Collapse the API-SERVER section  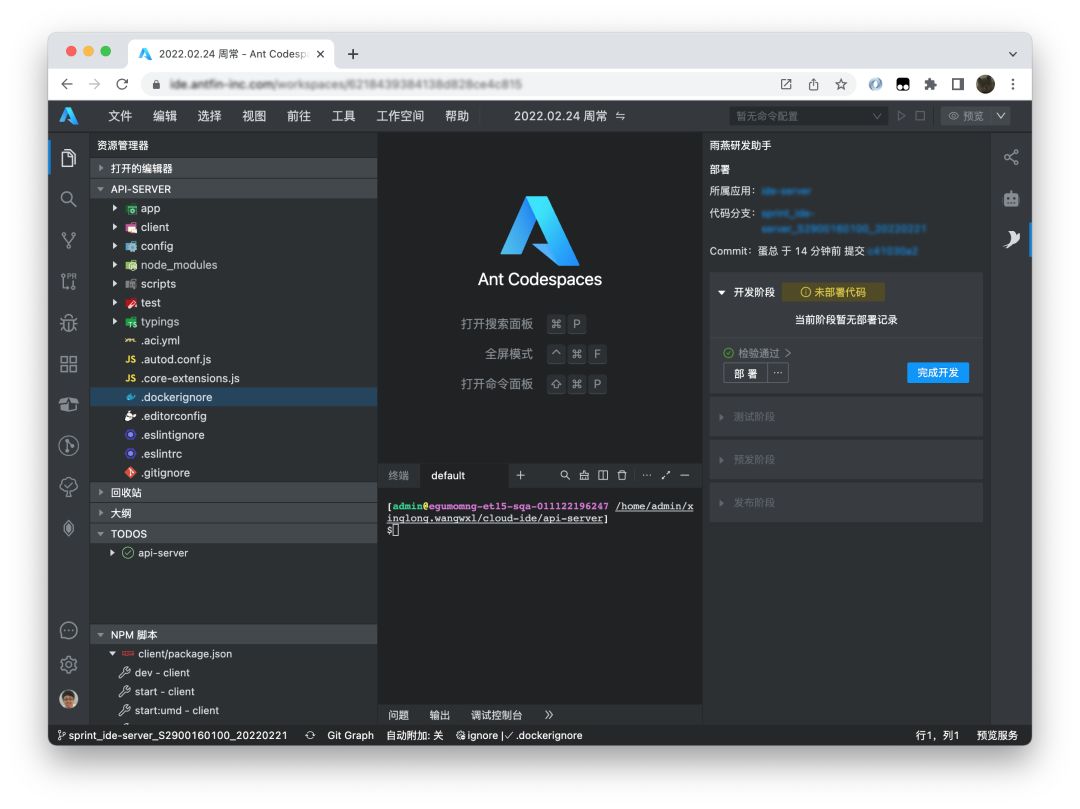coord(233,189)
